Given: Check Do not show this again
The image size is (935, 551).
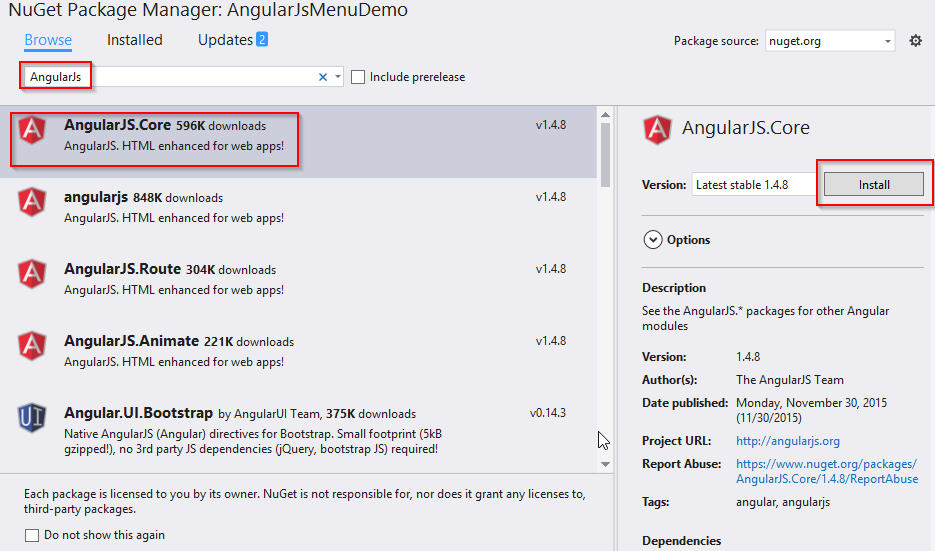Looking at the screenshot, I should coord(32,535).
